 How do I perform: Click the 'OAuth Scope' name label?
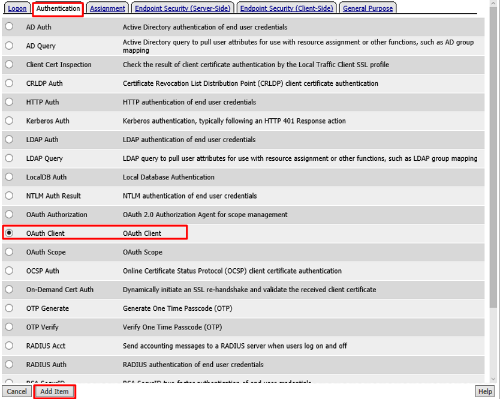(x=46, y=252)
